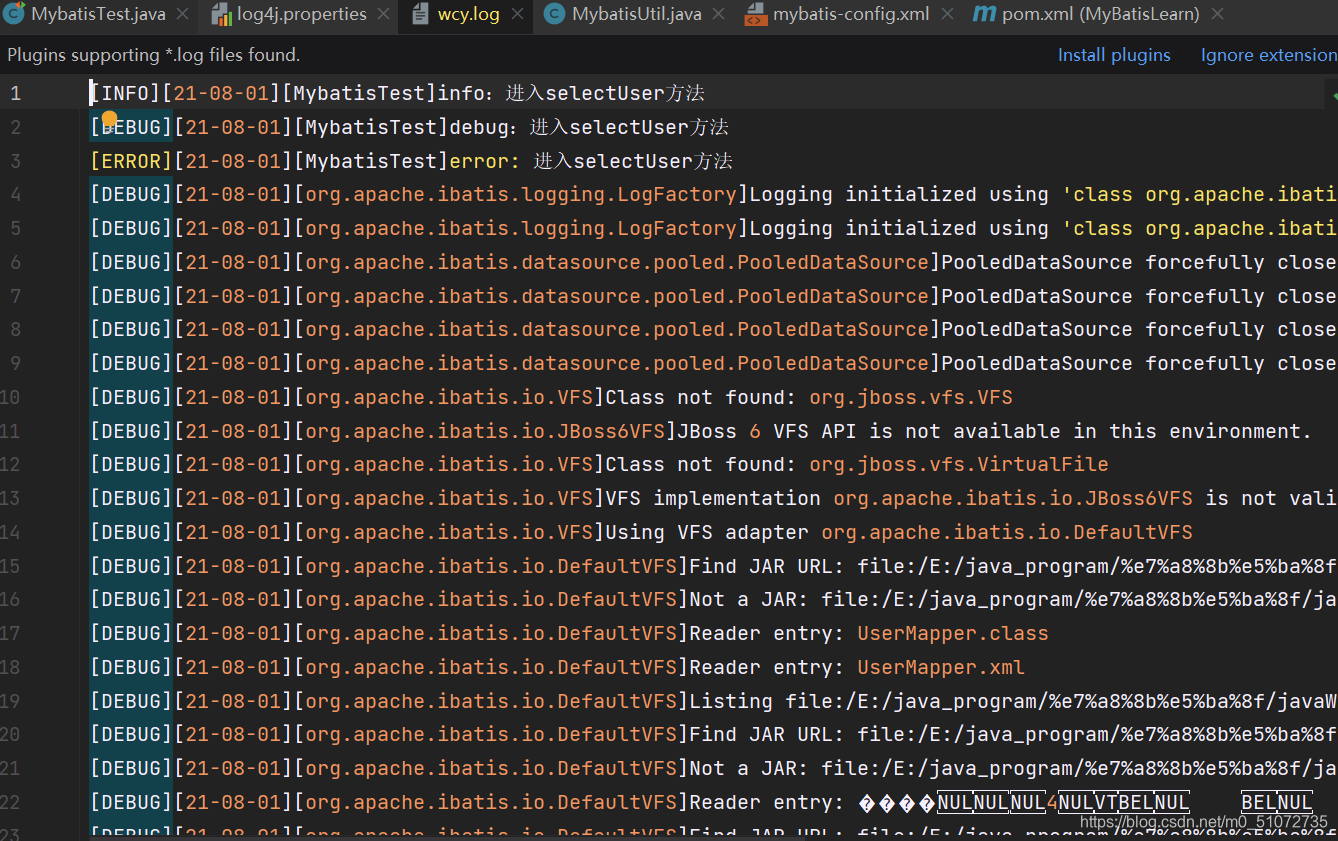Click 'org.apache.ibatis.io.JBoss6VFS' logger name on line 11
Screen dimensions: 1338x841
coord(485,431)
